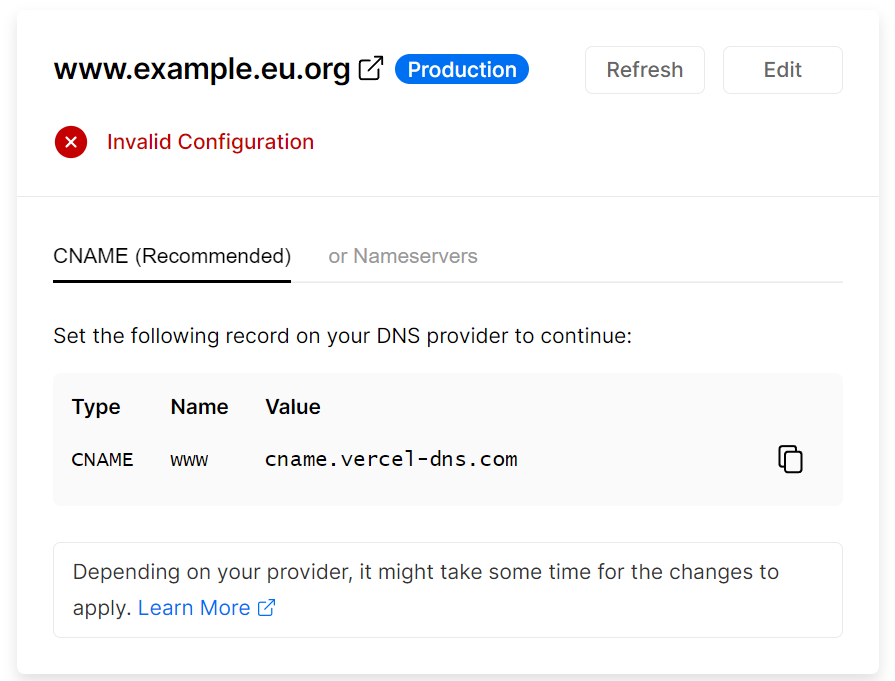The width and height of the screenshot is (895, 681).
Task: Click the Invalid Configuration status text
Action: point(211,142)
